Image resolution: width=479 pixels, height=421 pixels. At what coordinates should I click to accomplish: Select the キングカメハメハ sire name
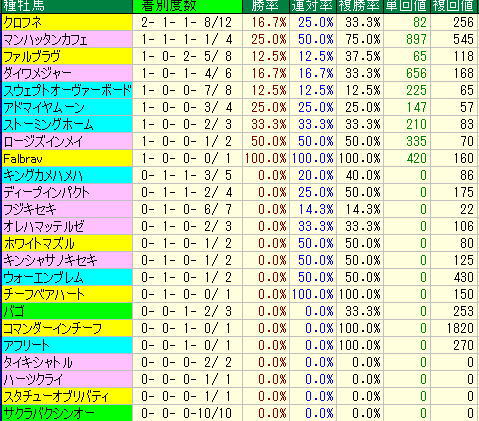point(43,175)
